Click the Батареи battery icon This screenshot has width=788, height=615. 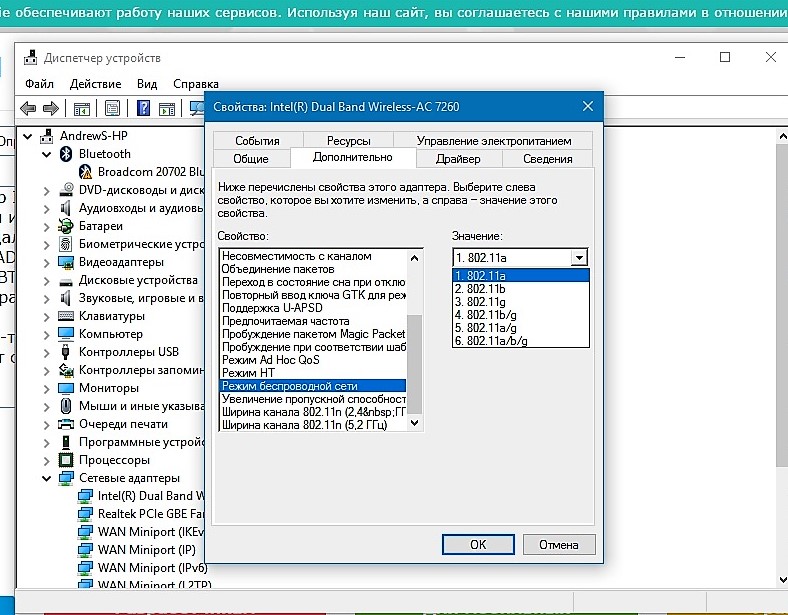click(66, 226)
